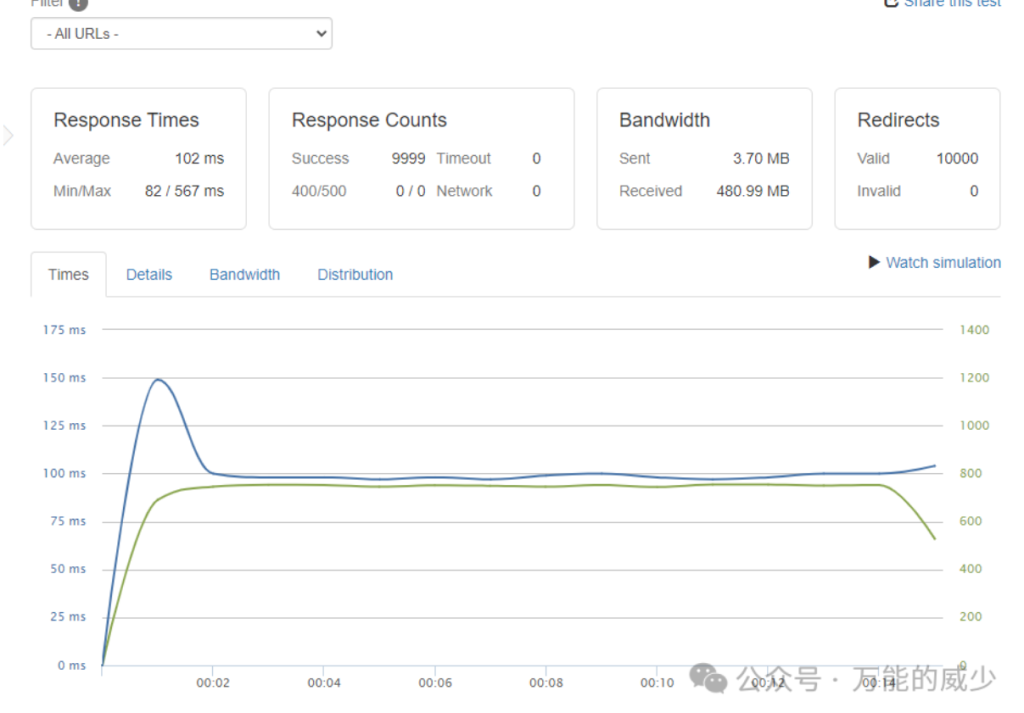1024x713 pixels.
Task: Click the Valid redirects value 10000
Action: (957, 159)
